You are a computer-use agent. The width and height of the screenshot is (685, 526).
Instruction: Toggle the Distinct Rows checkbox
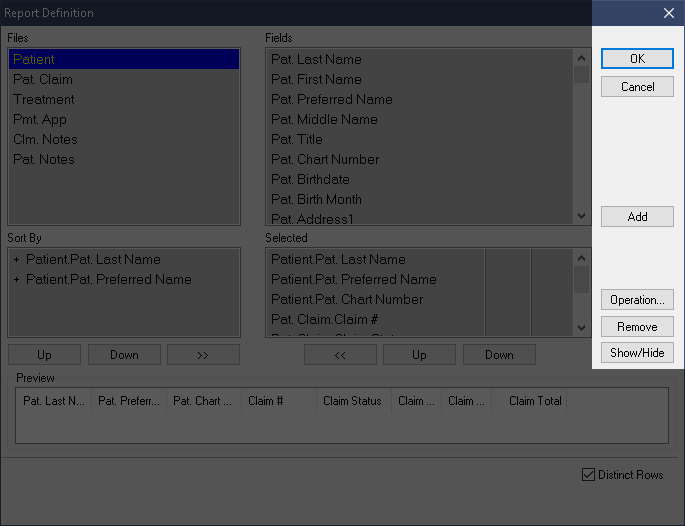(588, 475)
